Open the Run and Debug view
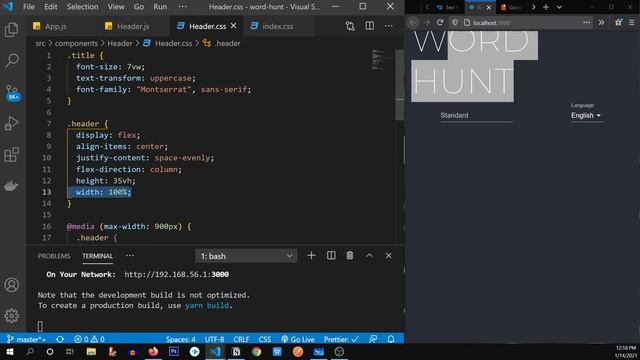The height and width of the screenshot is (360, 640). point(11,123)
